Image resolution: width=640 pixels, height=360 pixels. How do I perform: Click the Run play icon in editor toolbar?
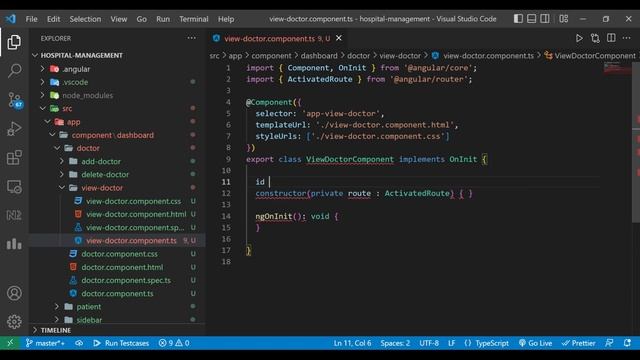coord(579,38)
